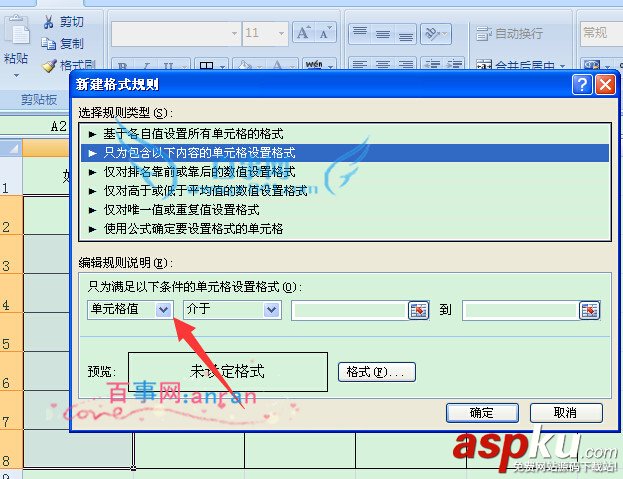Expand the paste options arrow below 粘贴
The width and height of the screenshot is (623, 479).
(x=16, y=75)
